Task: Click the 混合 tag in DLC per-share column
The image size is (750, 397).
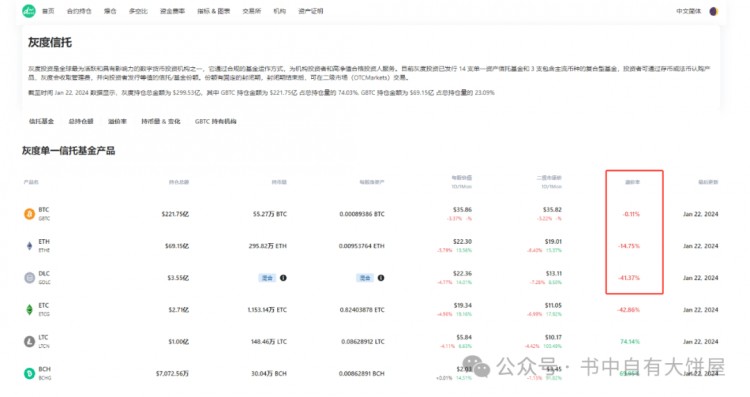Action: [365, 278]
